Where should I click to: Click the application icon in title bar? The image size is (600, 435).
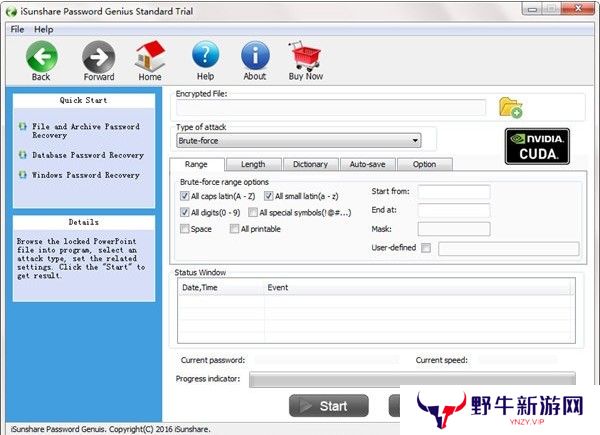[11, 11]
